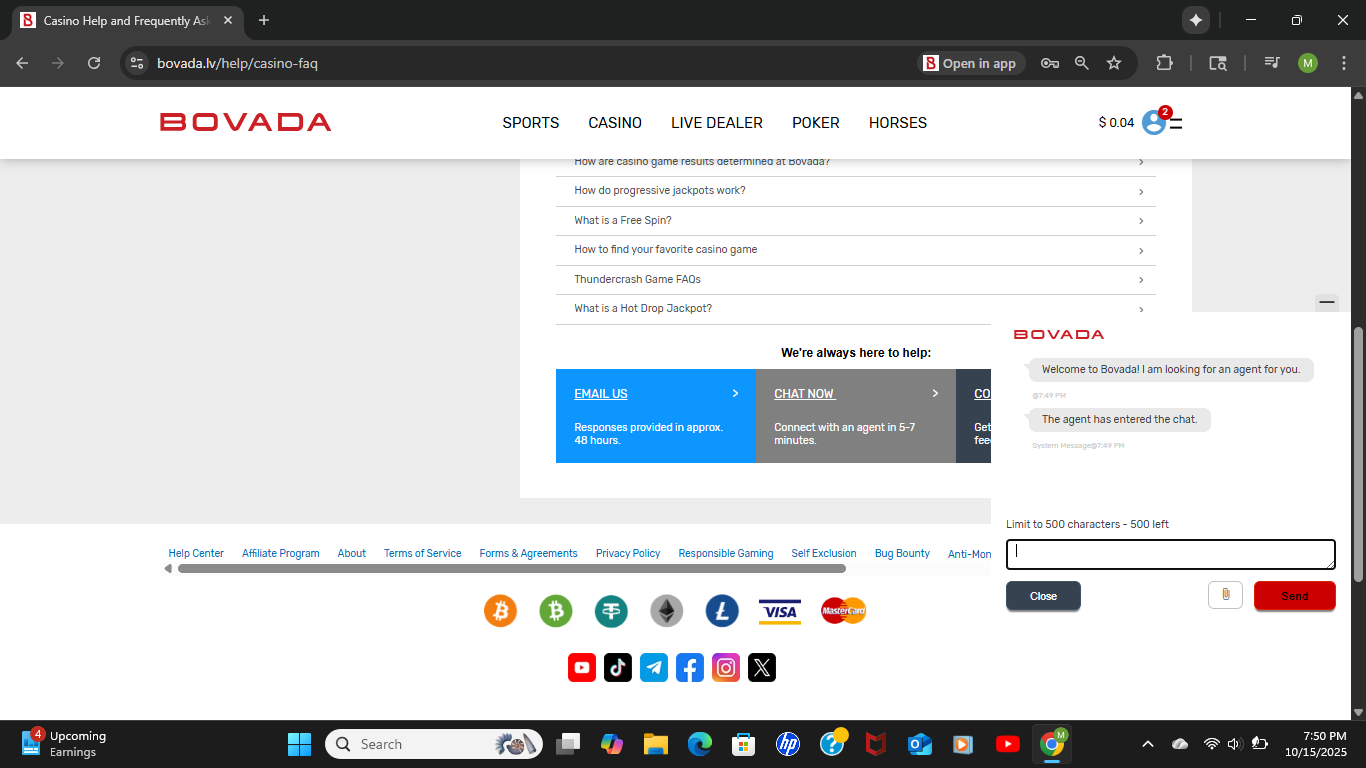This screenshot has height=768, width=1366.
Task: Open Bovada's YouTube social icon
Action: [582, 668]
